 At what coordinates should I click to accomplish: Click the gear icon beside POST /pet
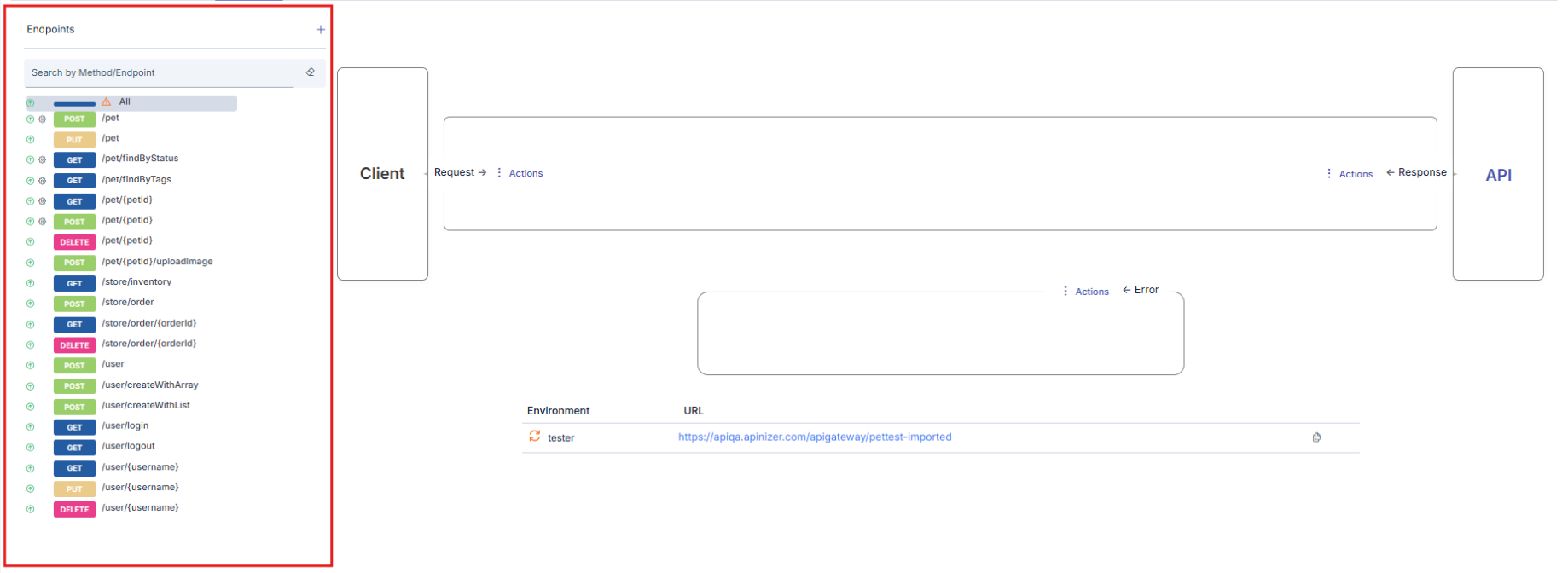pyautogui.click(x=43, y=119)
